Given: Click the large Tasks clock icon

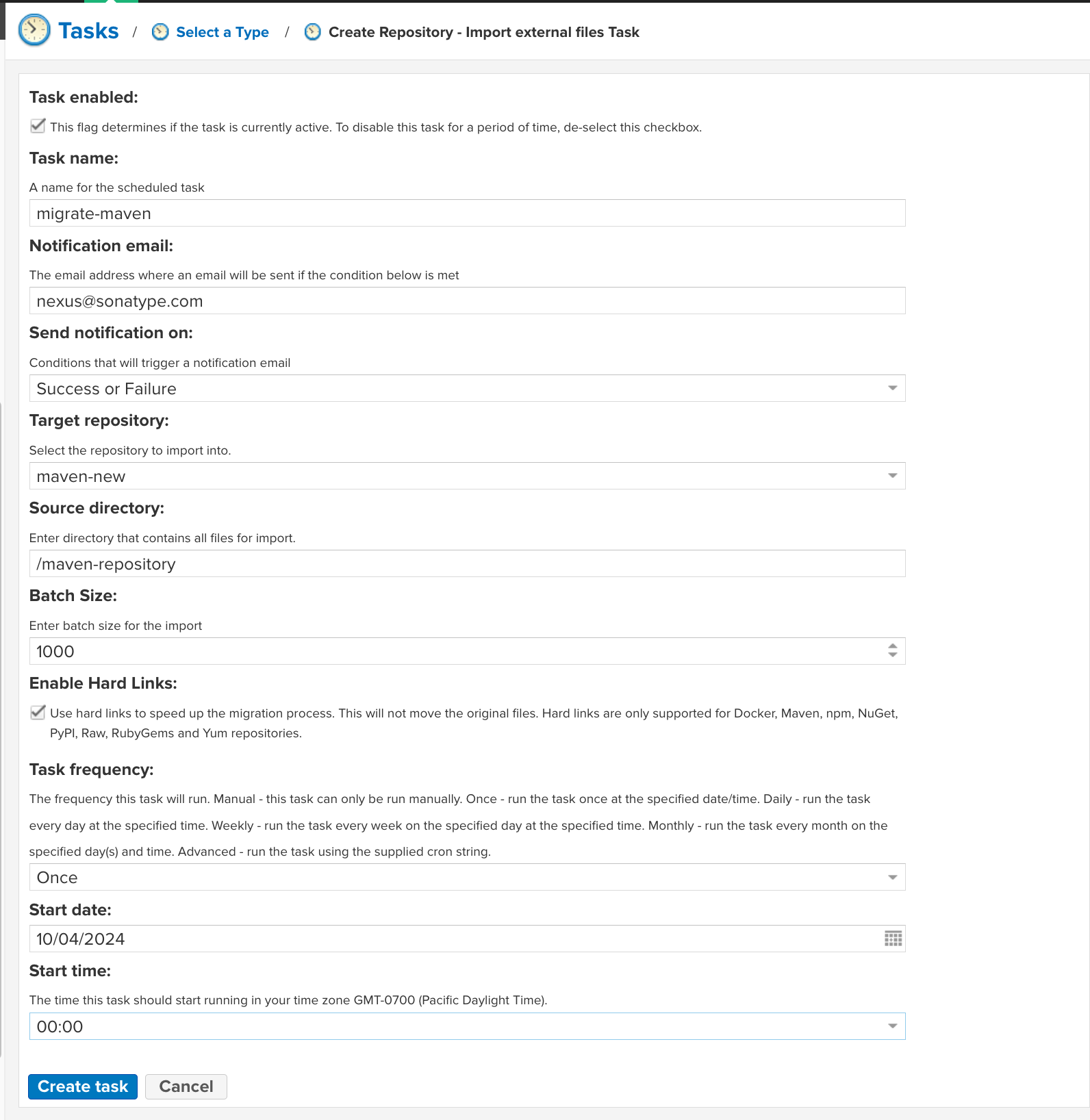Looking at the screenshot, I should (34, 31).
